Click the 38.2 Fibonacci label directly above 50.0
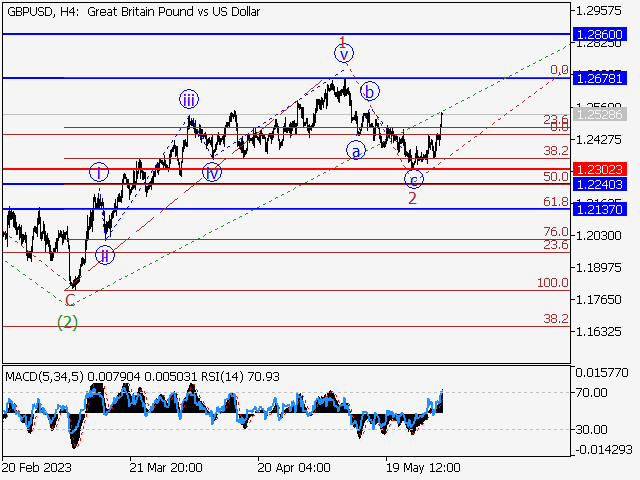Image resolution: width=640 pixels, height=480 pixels. (x=556, y=151)
